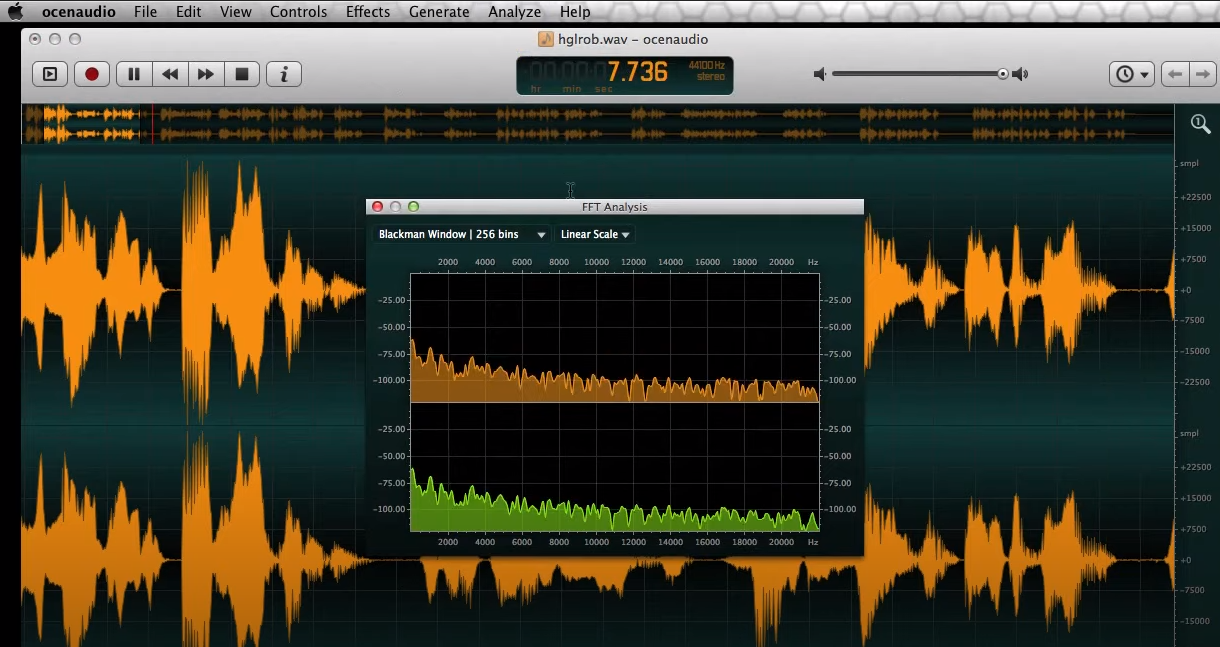The width and height of the screenshot is (1220, 647).
Task: Select the clock time-display button
Action: (x=1125, y=73)
